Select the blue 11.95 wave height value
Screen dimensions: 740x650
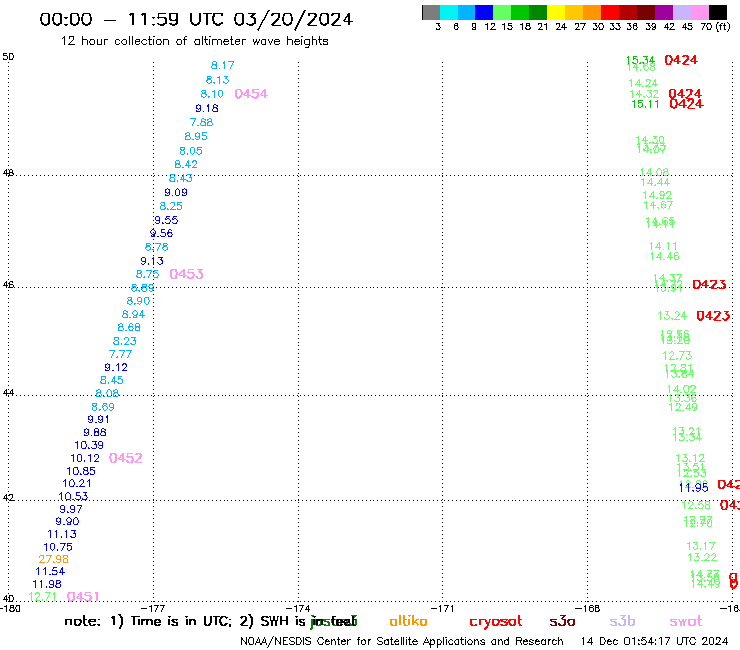point(694,488)
